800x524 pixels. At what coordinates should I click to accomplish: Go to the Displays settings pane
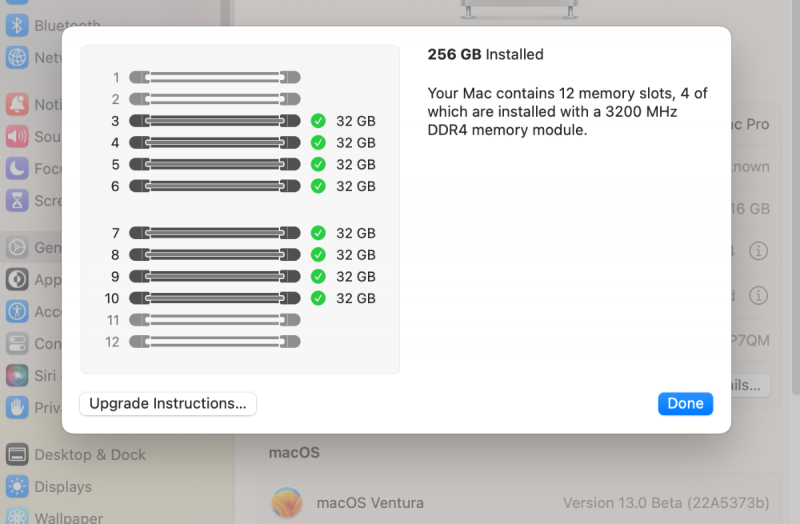62,487
